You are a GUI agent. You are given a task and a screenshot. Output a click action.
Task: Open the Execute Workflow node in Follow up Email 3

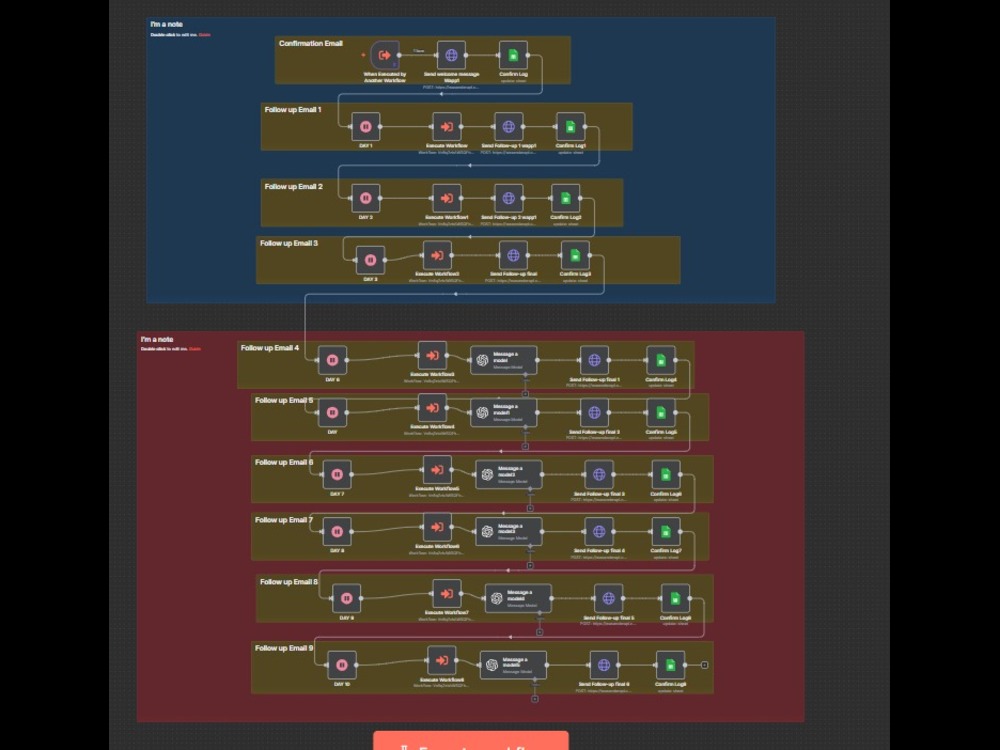pyautogui.click(x=437, y=256)
